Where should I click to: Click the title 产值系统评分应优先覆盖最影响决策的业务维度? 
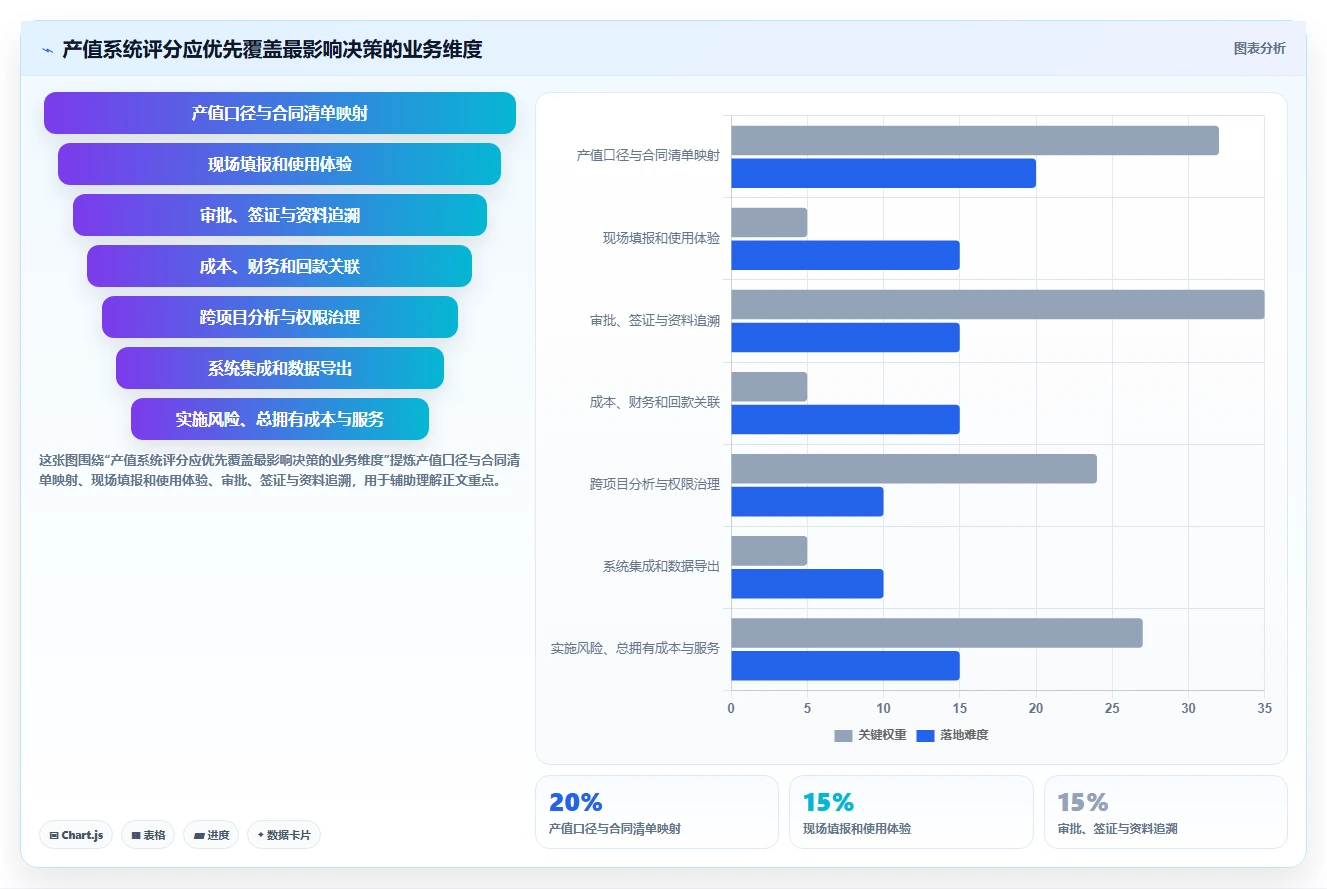(x=272, y=50)
